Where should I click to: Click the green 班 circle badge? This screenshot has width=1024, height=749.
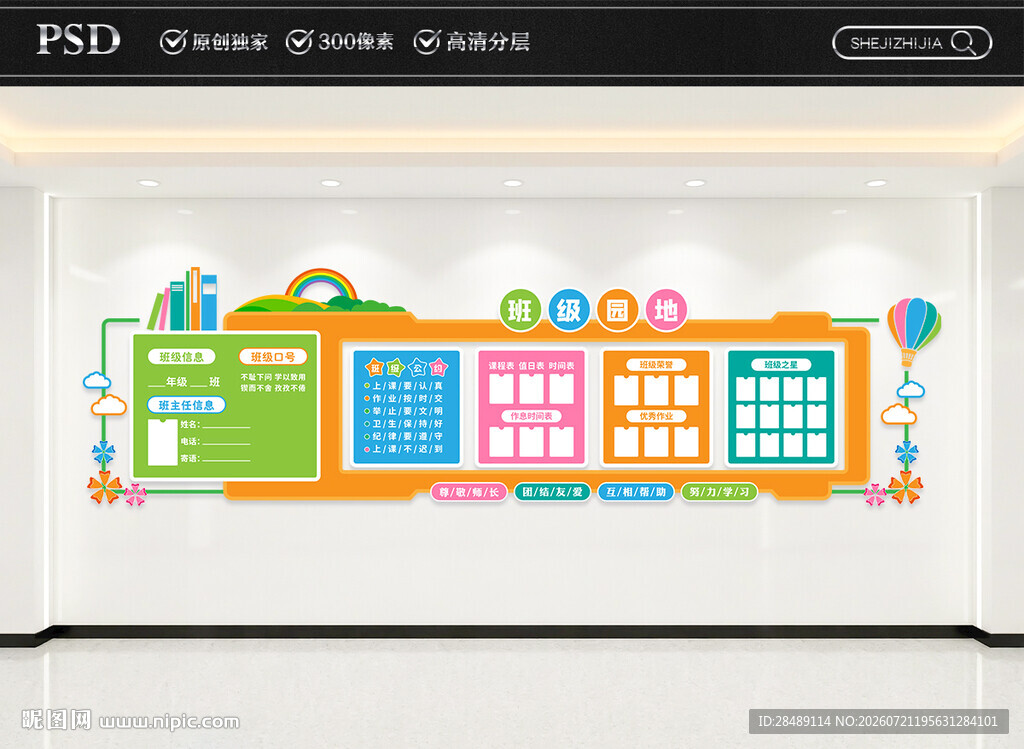pos(520,310)
